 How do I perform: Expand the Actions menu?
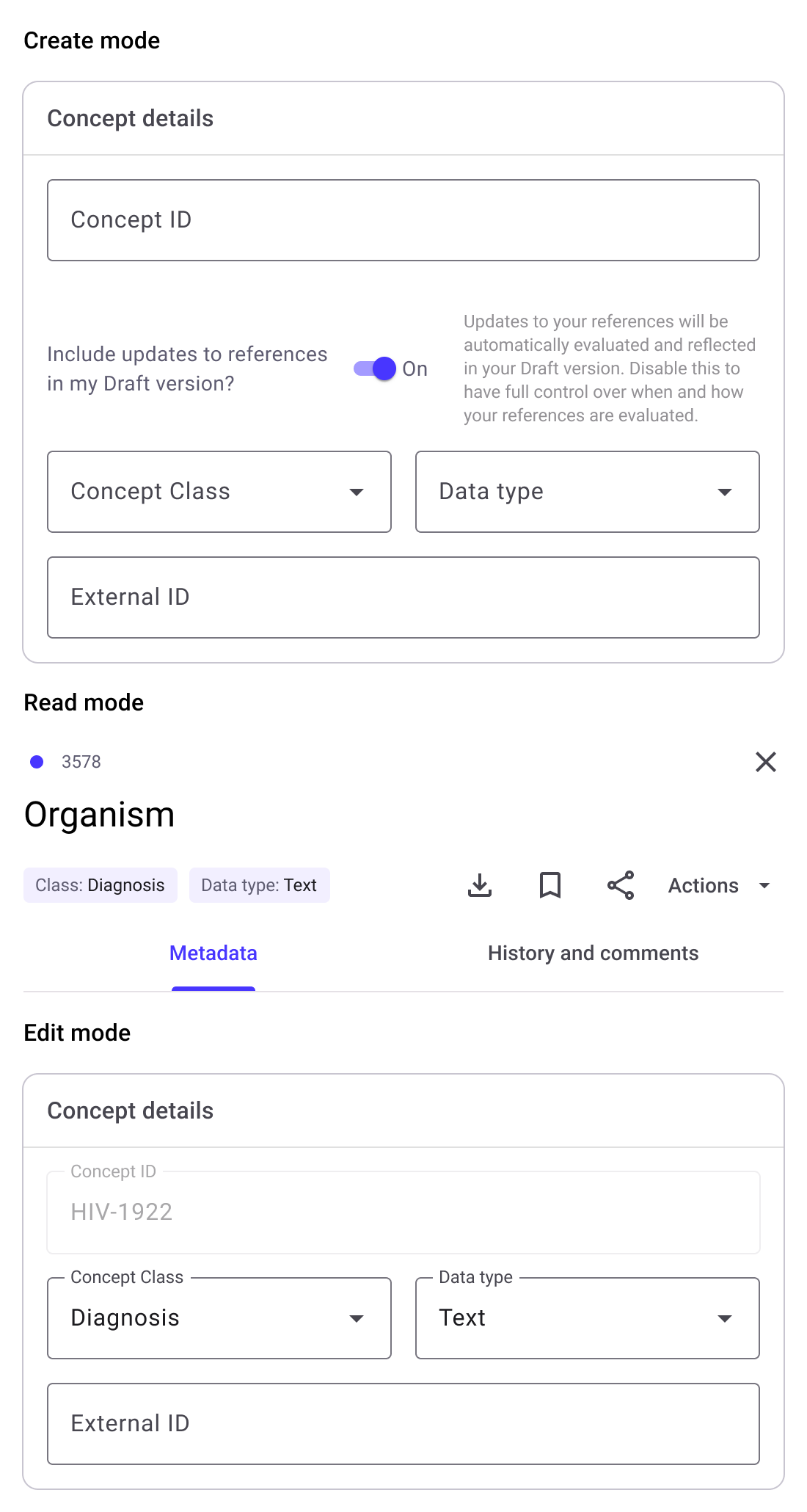pyautogui.click(x=719, y=885)
